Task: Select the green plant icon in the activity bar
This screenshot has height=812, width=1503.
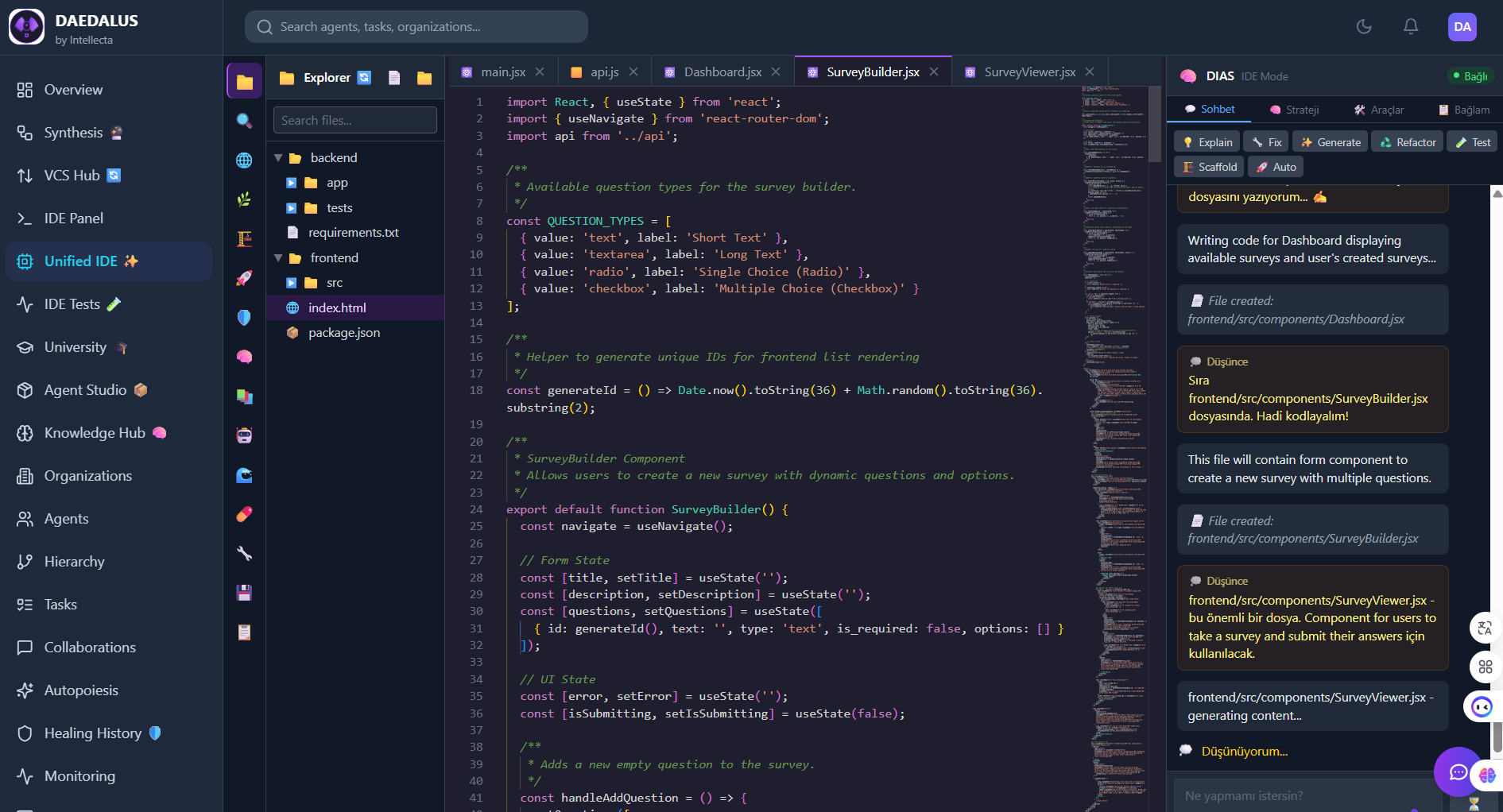Action: click(244, 199)
